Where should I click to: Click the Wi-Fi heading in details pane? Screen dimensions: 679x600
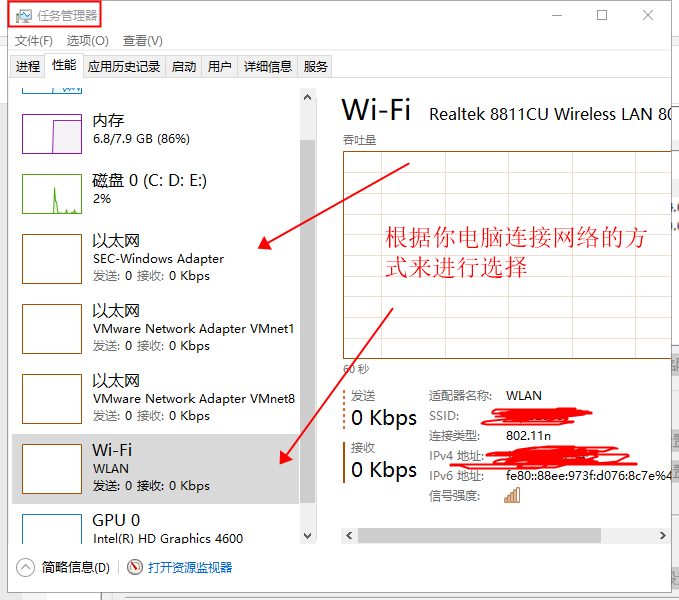[376, 110]
